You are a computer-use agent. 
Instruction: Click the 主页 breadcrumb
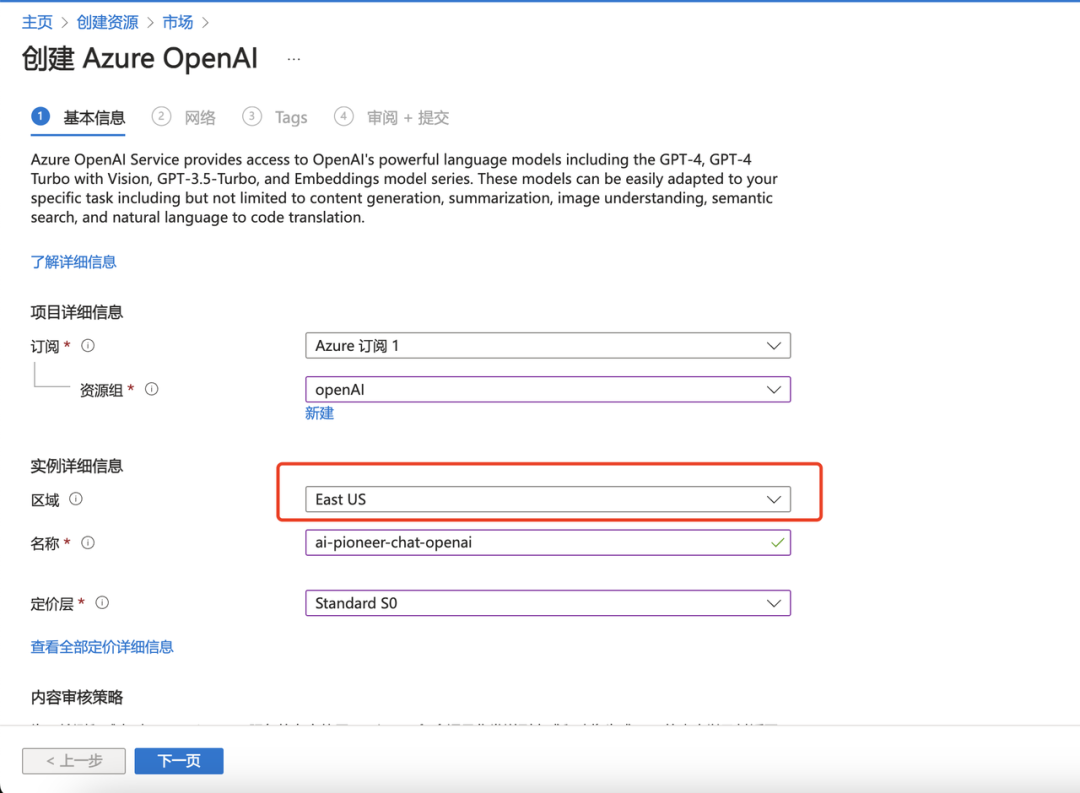click(x=37, y=21)
